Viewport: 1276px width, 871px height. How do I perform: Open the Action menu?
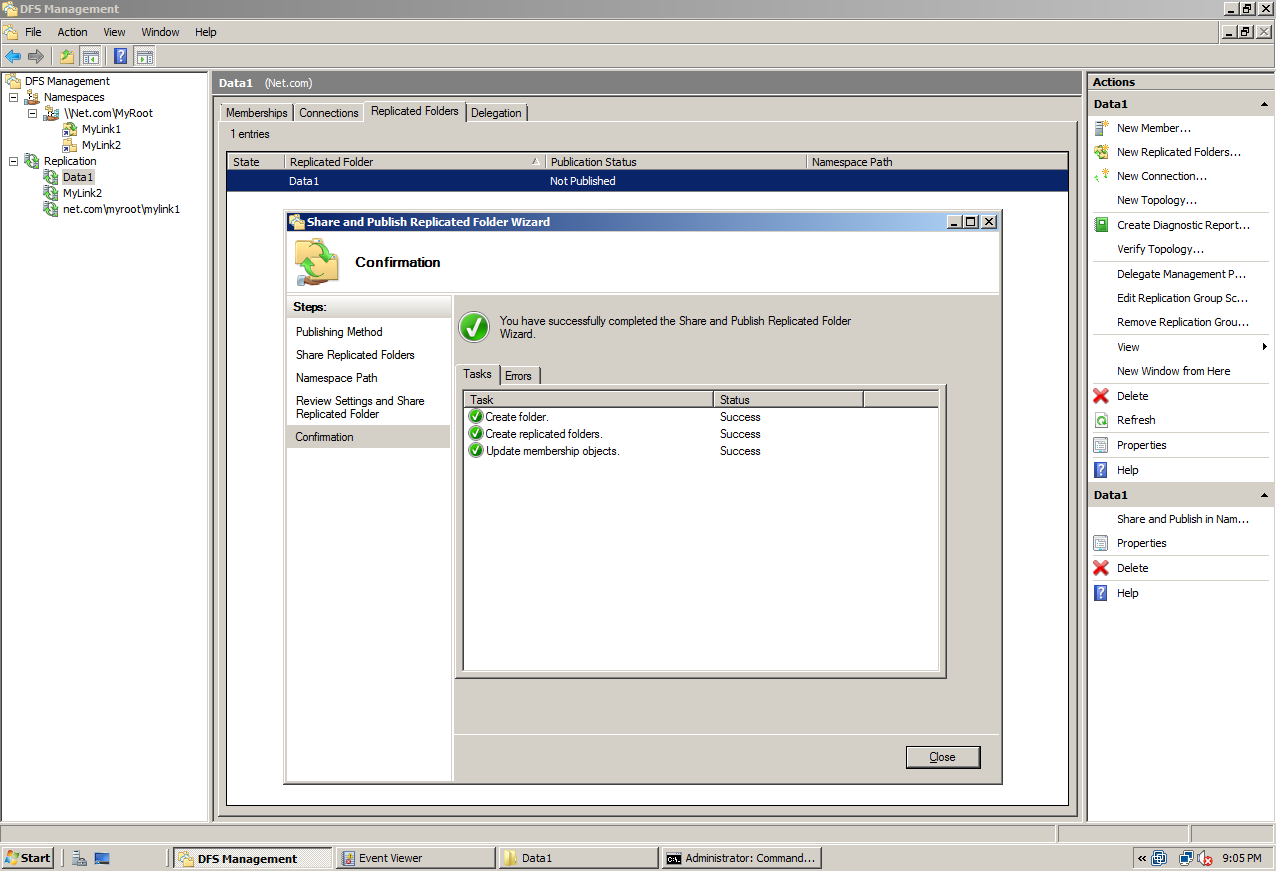(72, 31)
